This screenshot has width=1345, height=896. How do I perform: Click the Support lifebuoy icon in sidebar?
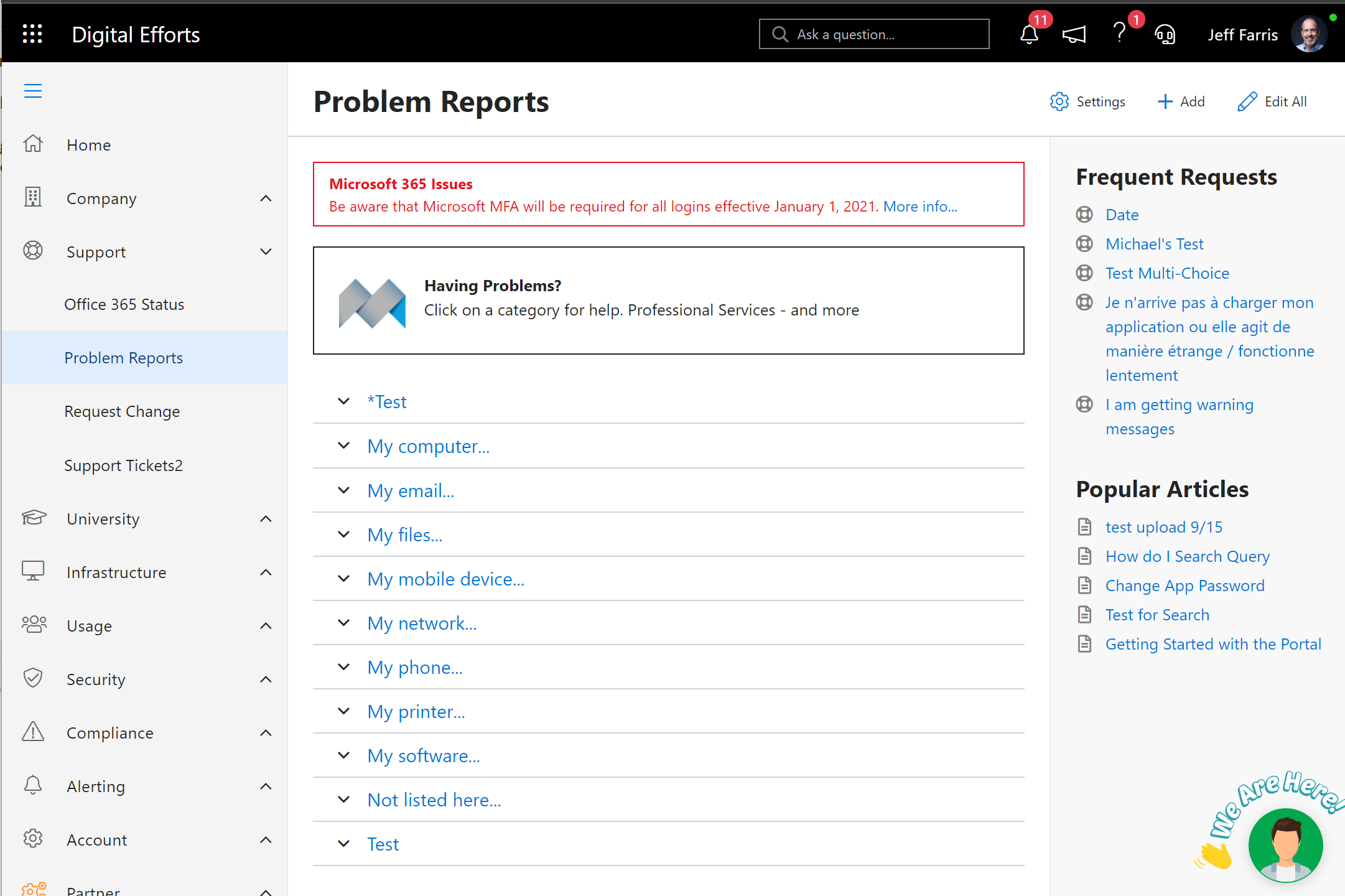click(x=33, y=251)
